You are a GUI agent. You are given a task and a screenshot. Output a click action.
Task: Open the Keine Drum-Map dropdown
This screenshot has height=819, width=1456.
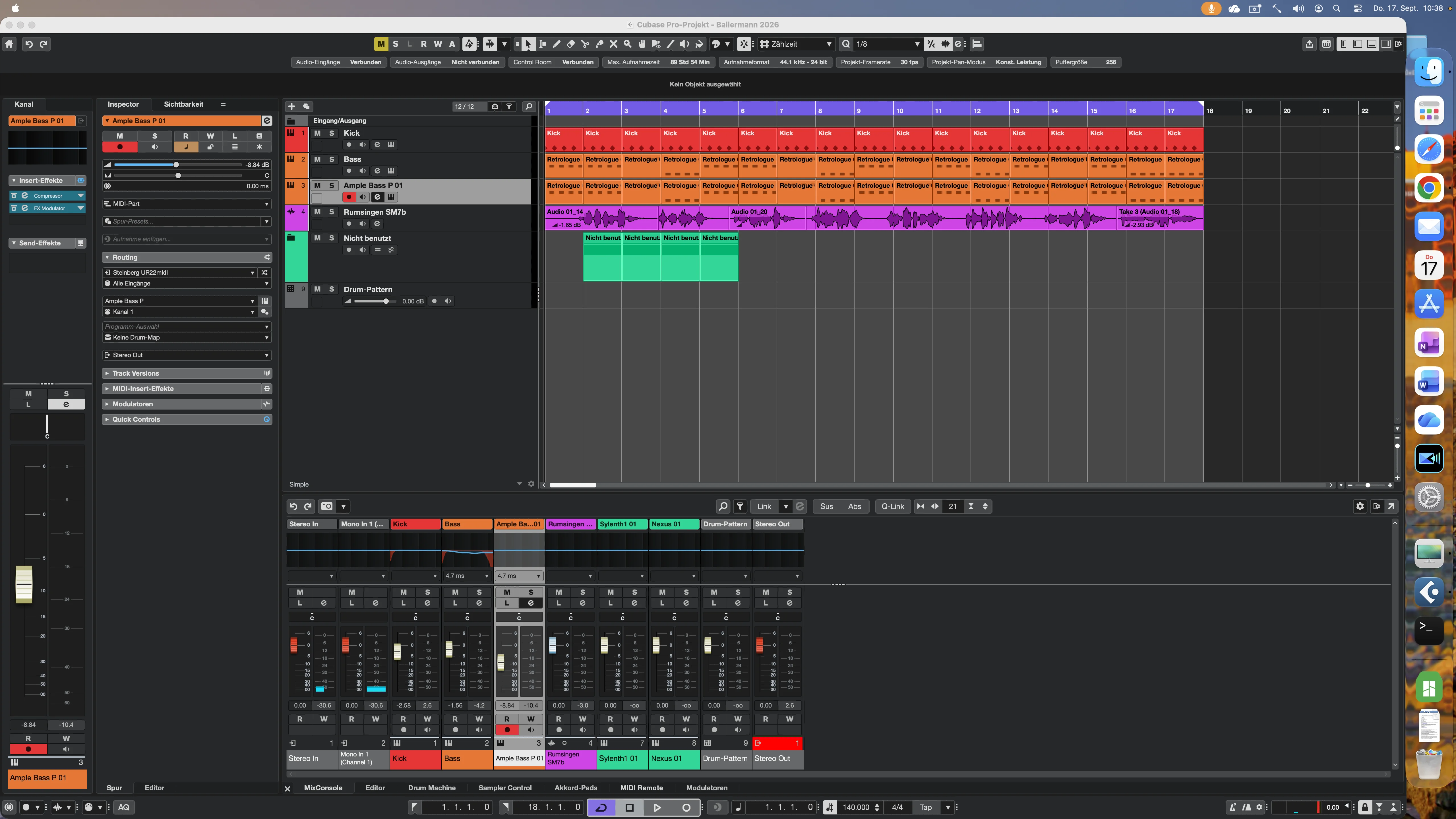(x=187, y=338)
